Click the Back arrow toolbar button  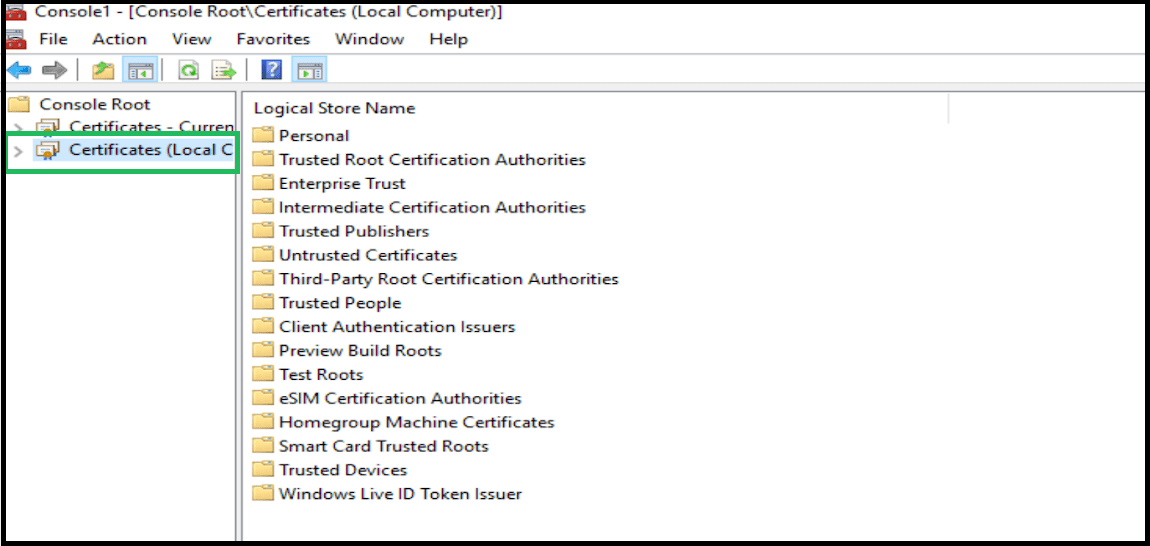[19, 70]
